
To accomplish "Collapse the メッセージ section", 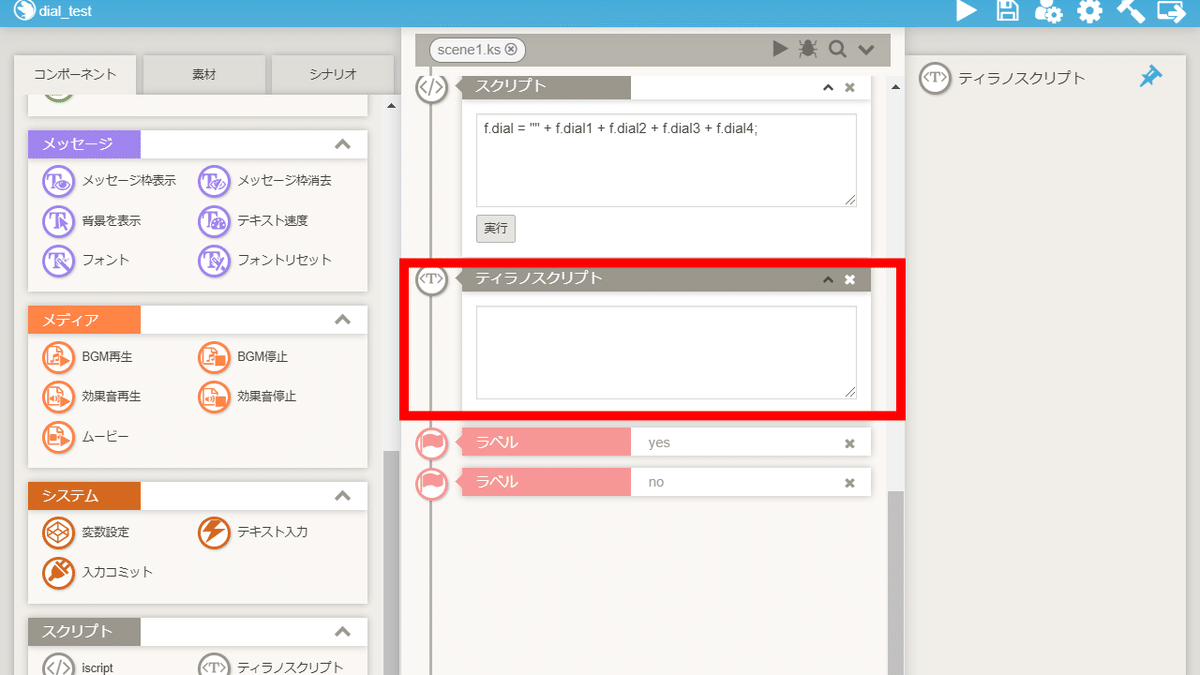I will coord(343,145).
